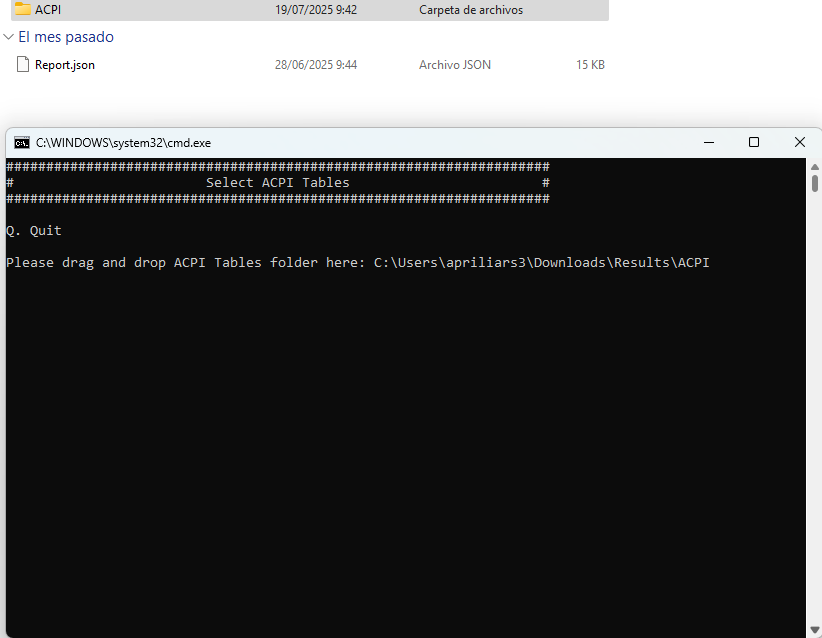The image size is (822, 638).
Task: Click the "Archivo JSON" type label
Action: (x=455, y=64)
